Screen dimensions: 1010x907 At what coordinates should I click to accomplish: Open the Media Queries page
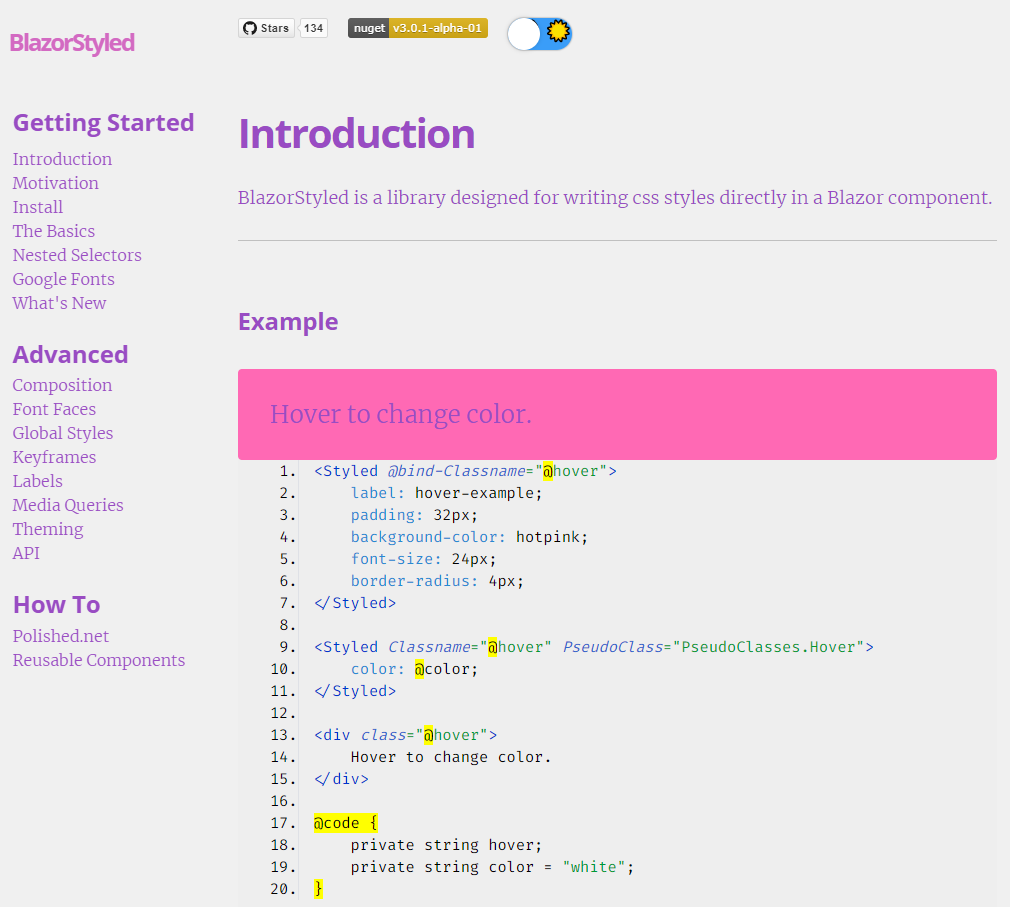coord(68,505)
